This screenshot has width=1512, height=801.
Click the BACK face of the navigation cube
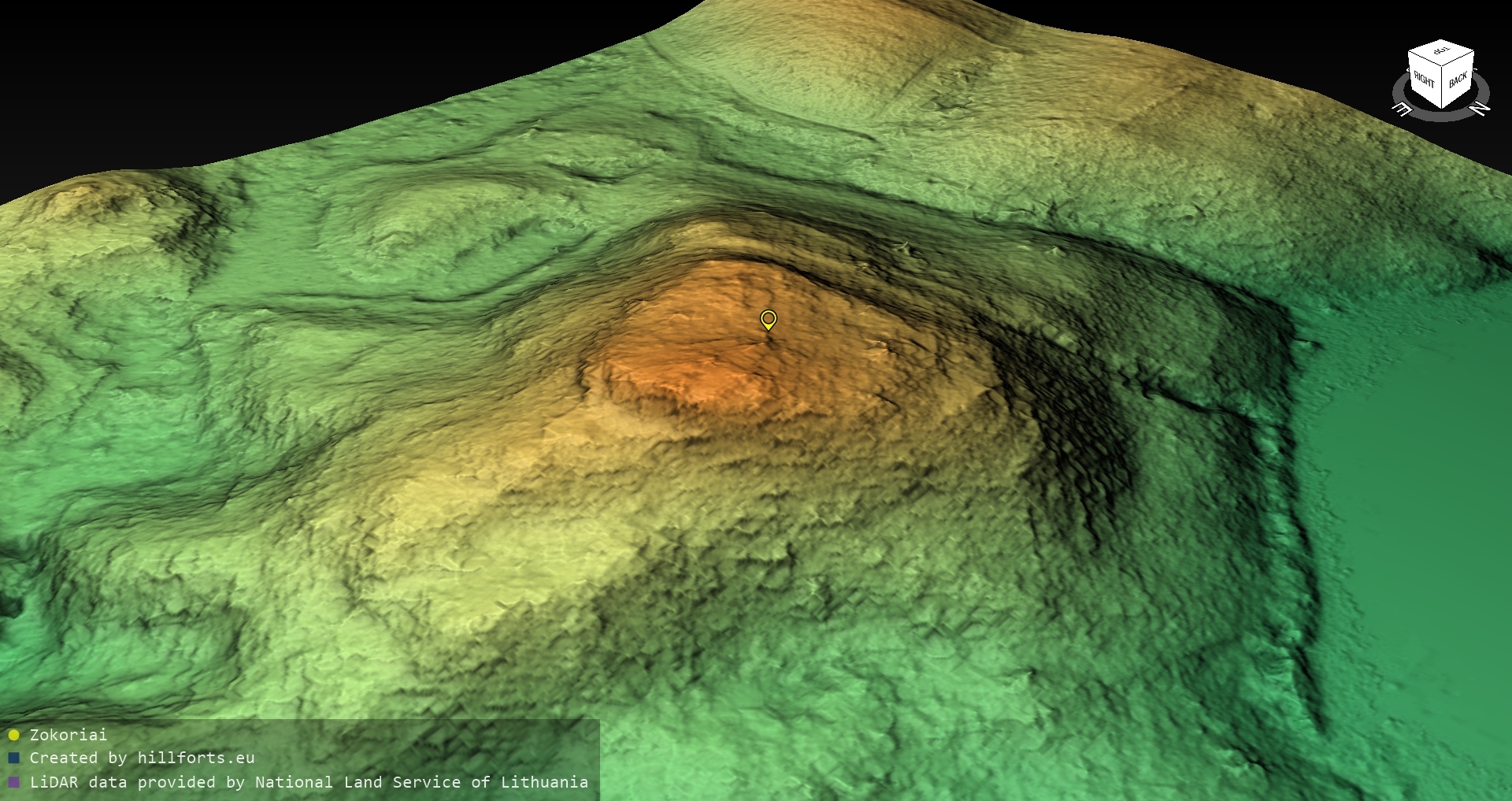pos(1458,79)
